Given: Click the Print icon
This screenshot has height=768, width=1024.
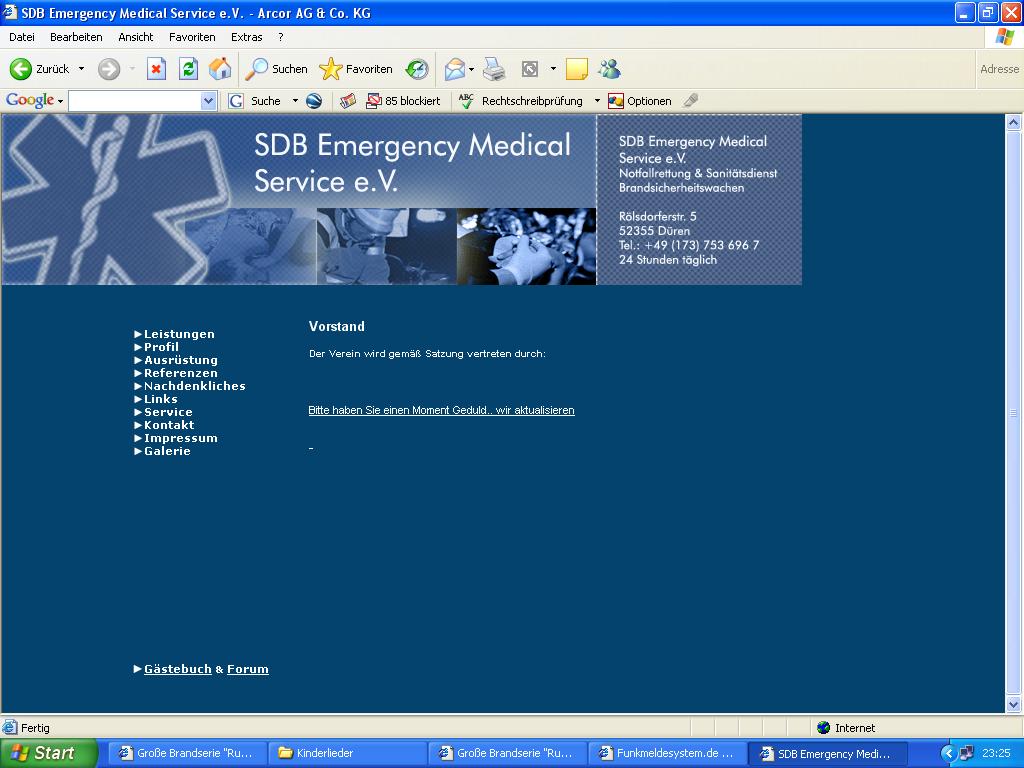Looking at the screenshot, I should coord(494,69).
